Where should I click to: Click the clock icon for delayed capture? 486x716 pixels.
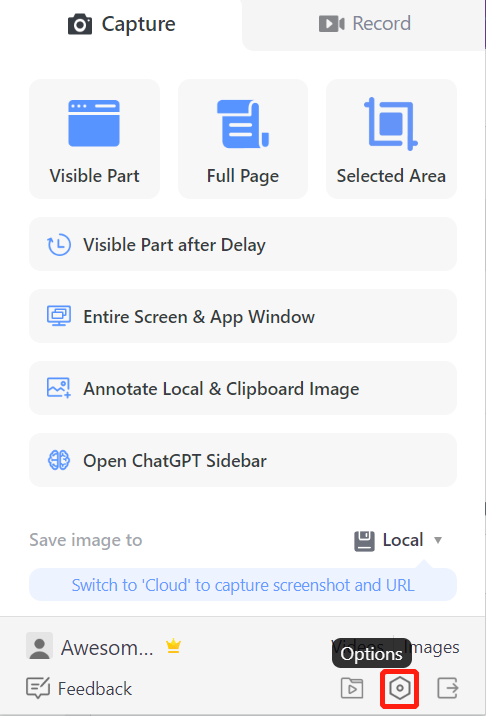(59, 245)
